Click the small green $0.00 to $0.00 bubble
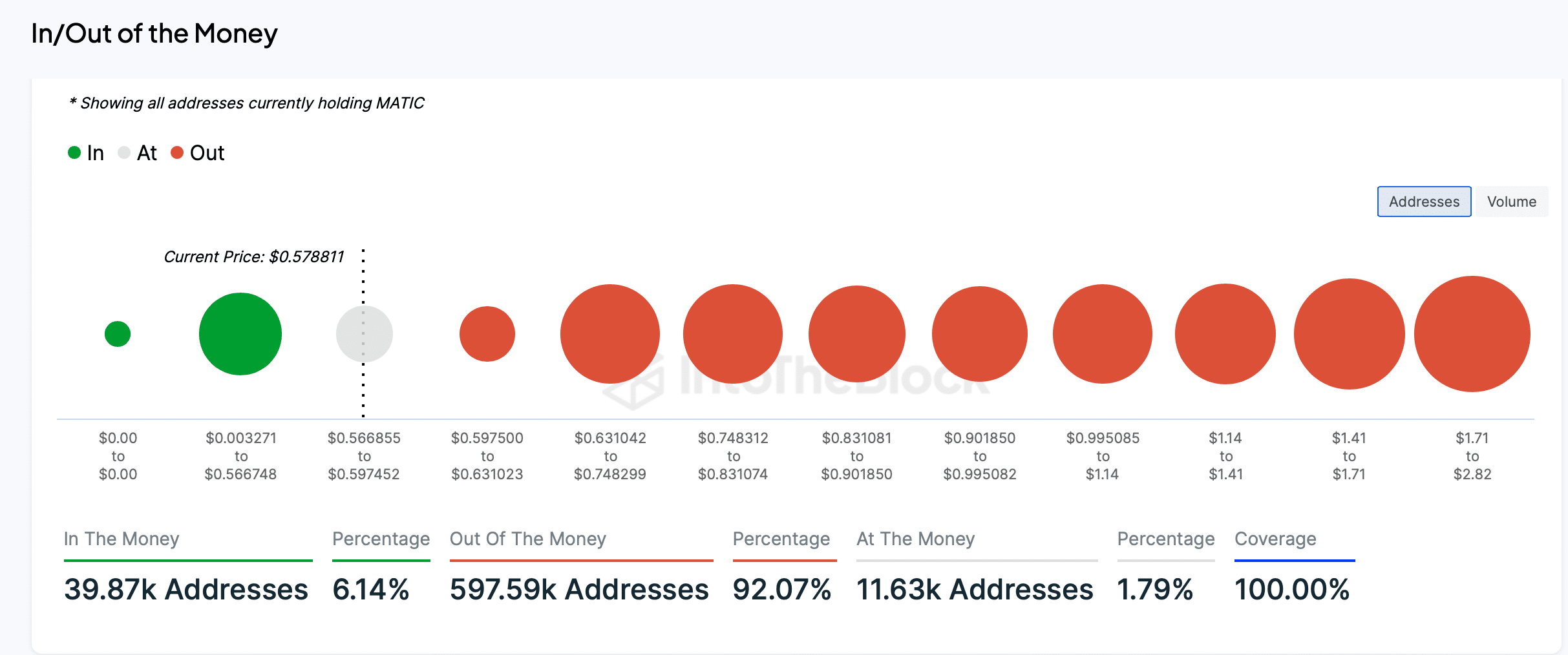1568x655 pixels. (x=118, y=334)
